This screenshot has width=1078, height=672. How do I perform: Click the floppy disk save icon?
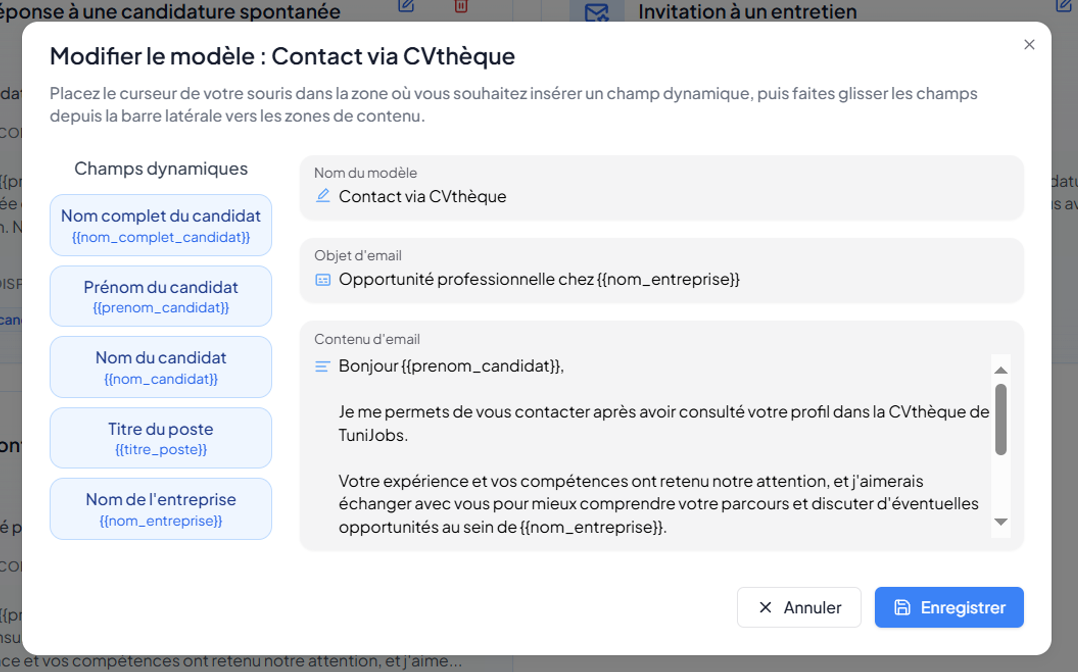pyautogui.click(x=902, y=607)
